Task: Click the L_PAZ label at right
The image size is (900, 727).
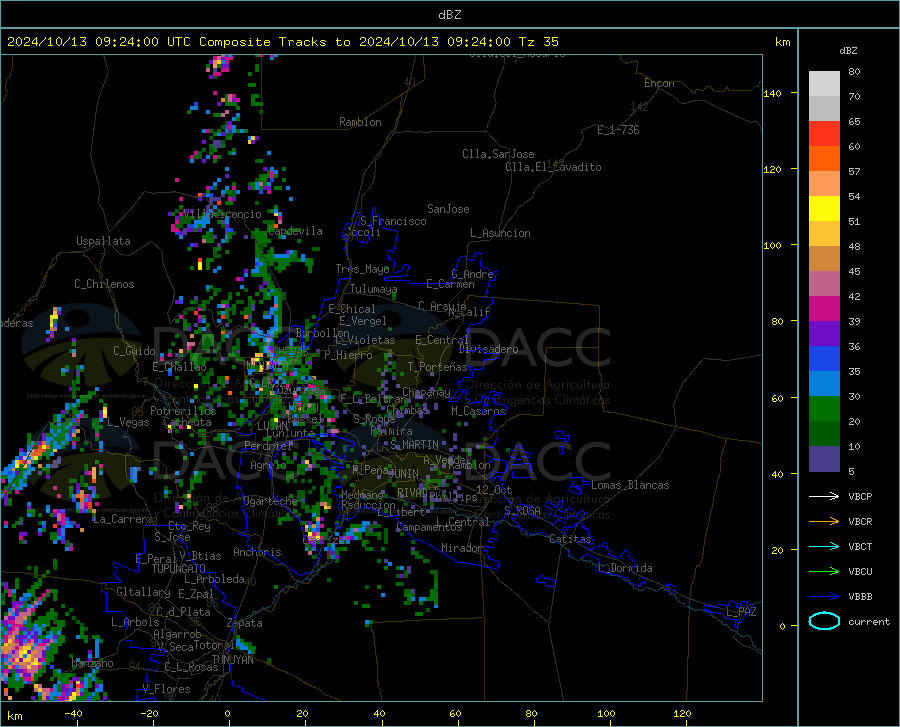Action: tap(741, 612)
